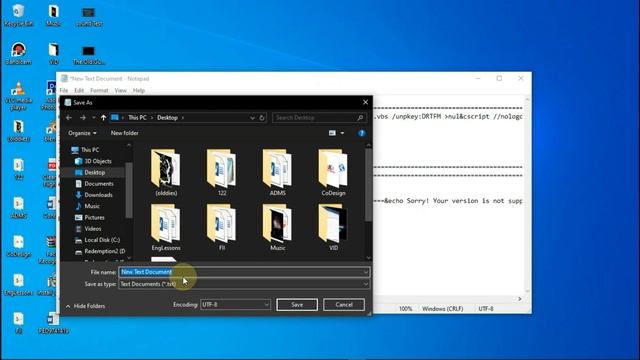Create a New folder
Viewport: 640px width, 360px height.
[124, 133]
